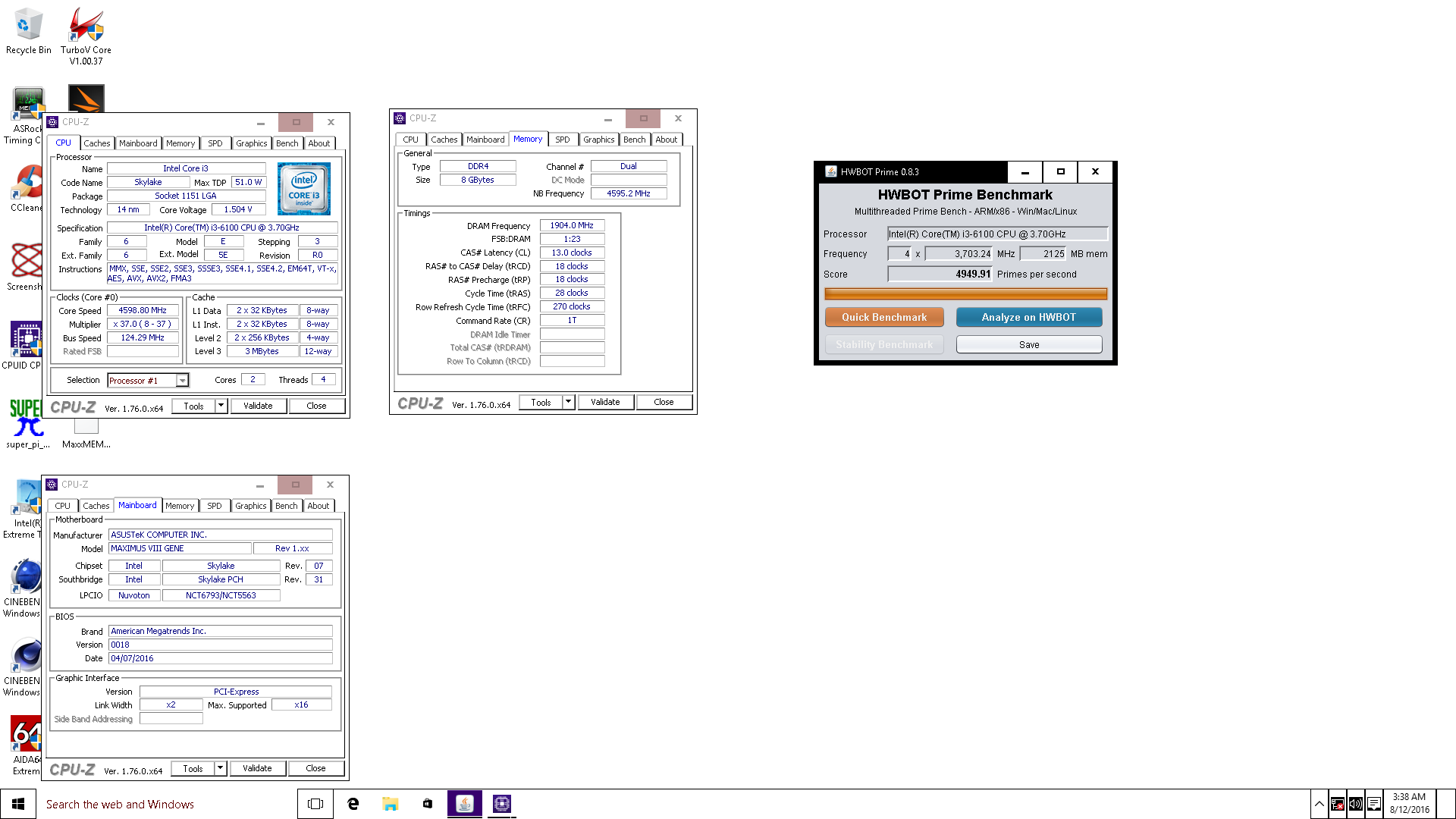1456x819 pixels.
Task: Click Close button in Memory CPU-Z window
Action: point(664,402)
